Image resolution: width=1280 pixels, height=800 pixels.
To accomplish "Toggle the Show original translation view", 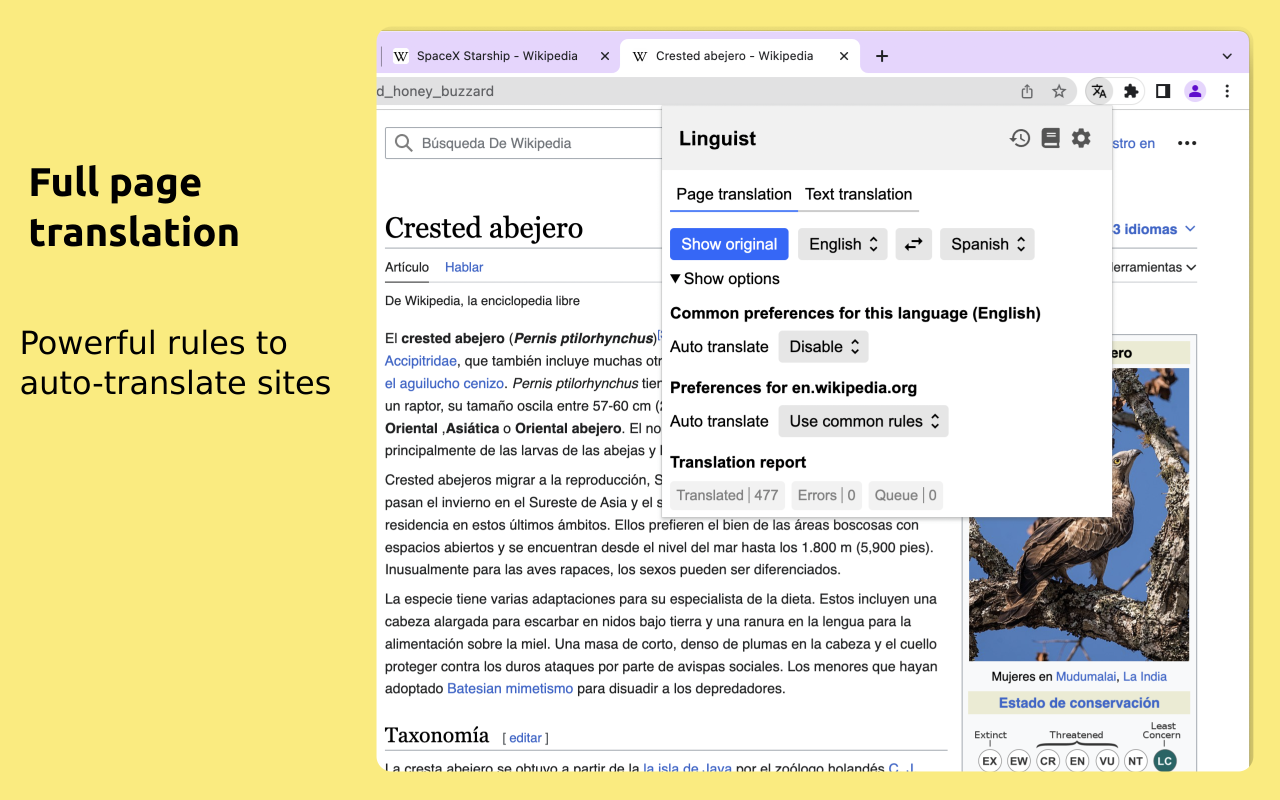I will point(729,244).
